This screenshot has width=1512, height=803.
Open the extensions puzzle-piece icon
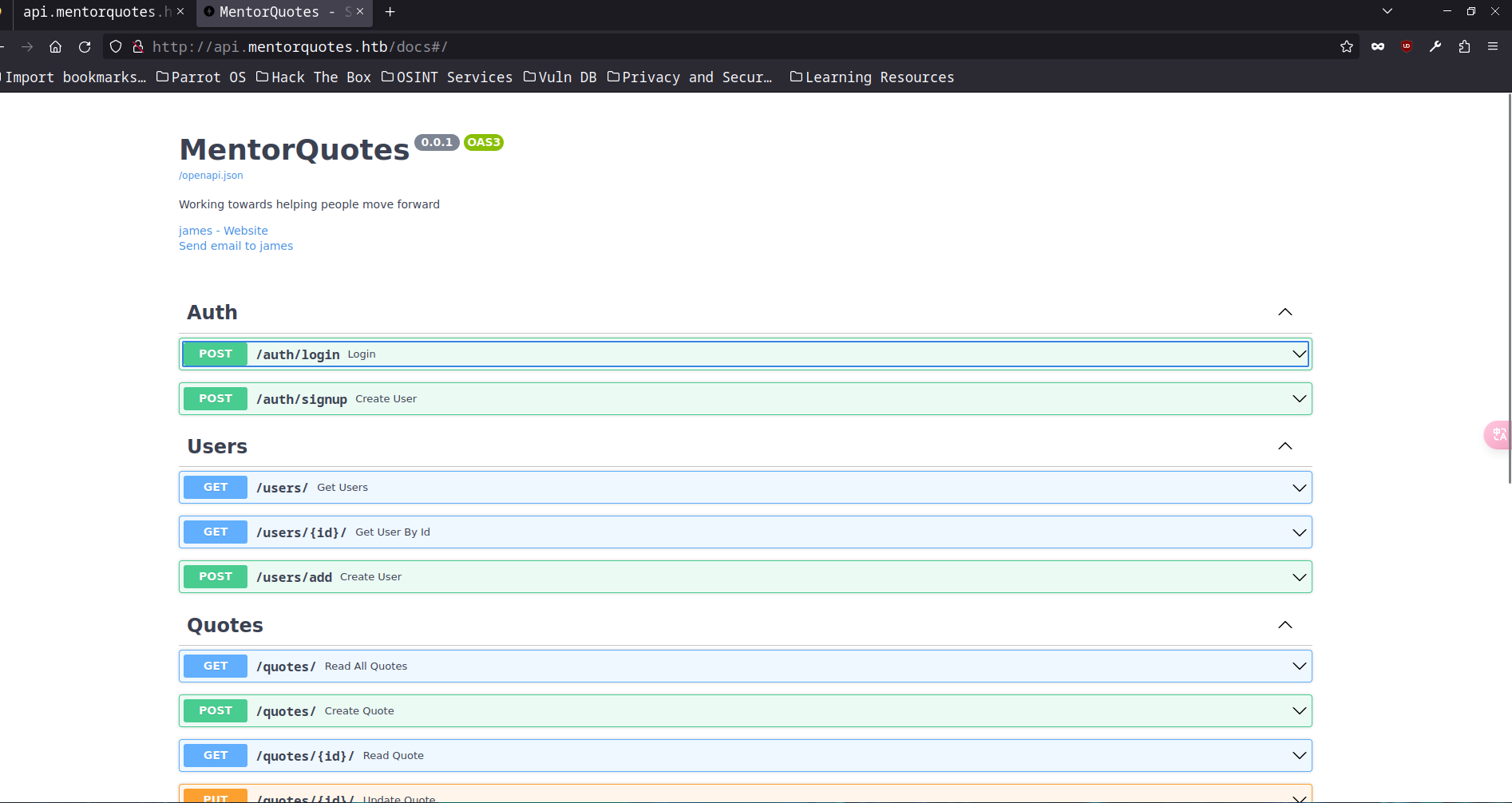[x=1464, y=47]
